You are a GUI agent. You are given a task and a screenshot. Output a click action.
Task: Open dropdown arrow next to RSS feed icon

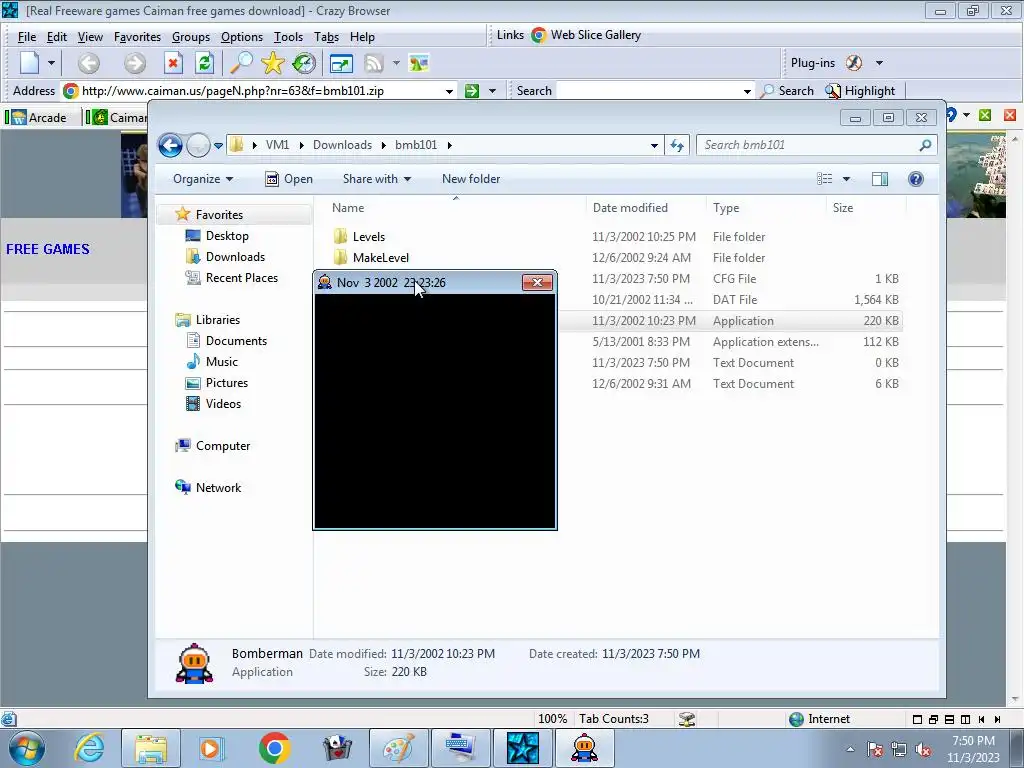tap(396, 63)
